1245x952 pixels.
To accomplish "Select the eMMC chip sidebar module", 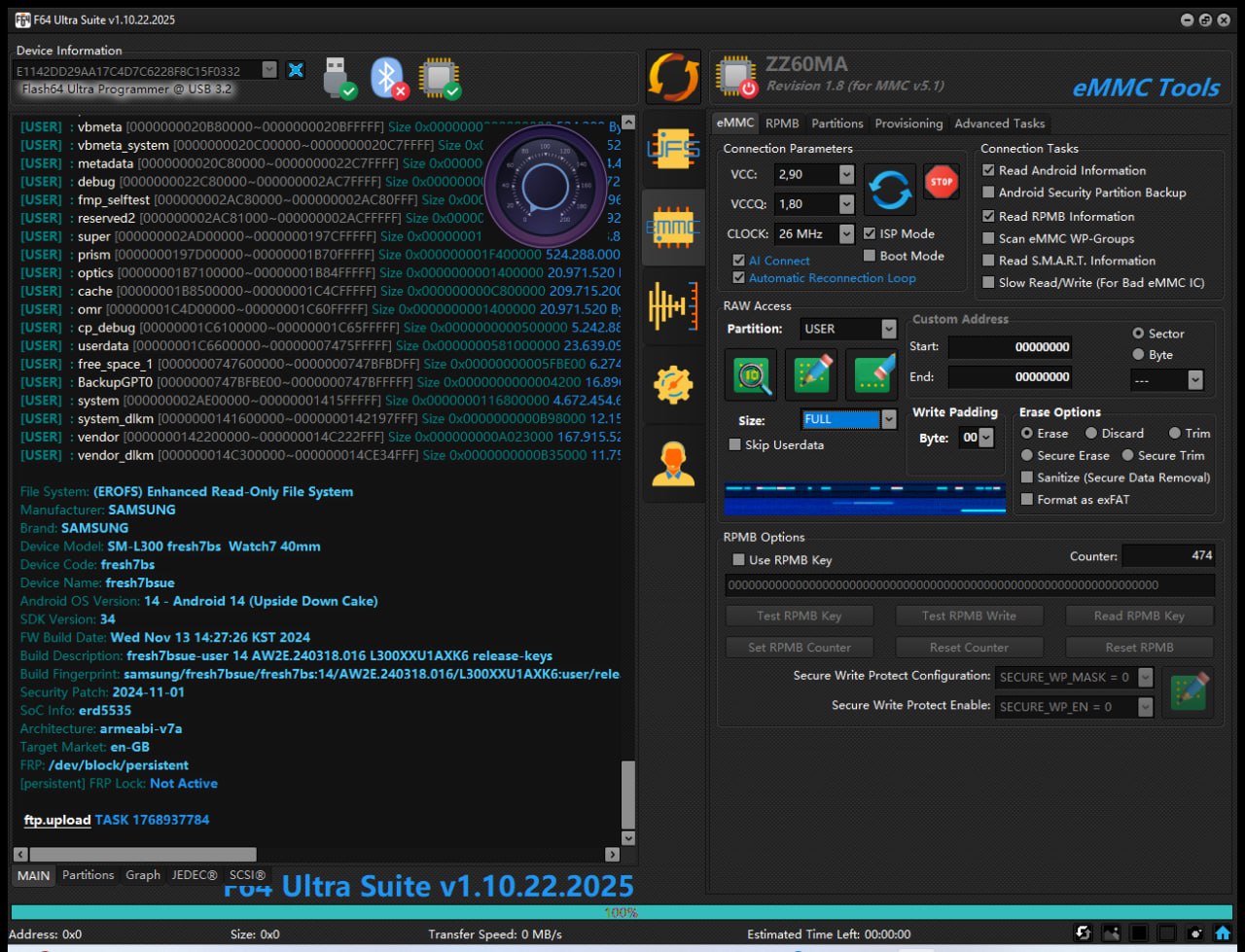I will pos(673,229).
